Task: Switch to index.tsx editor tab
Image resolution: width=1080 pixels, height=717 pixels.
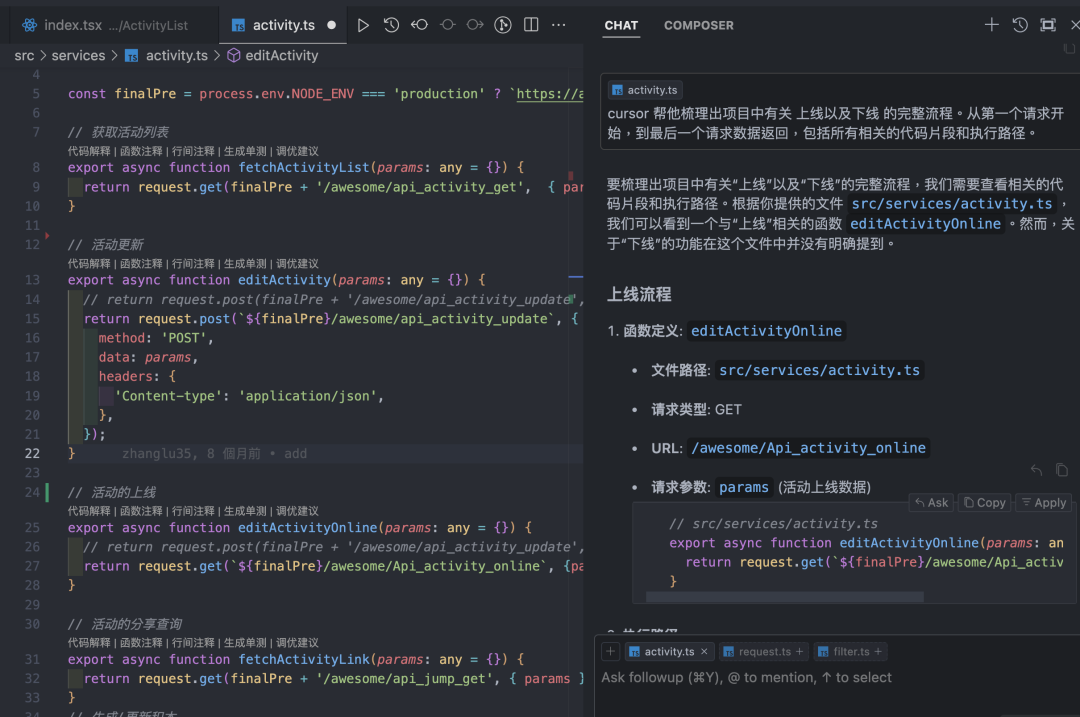Action: tap(105, 25)
